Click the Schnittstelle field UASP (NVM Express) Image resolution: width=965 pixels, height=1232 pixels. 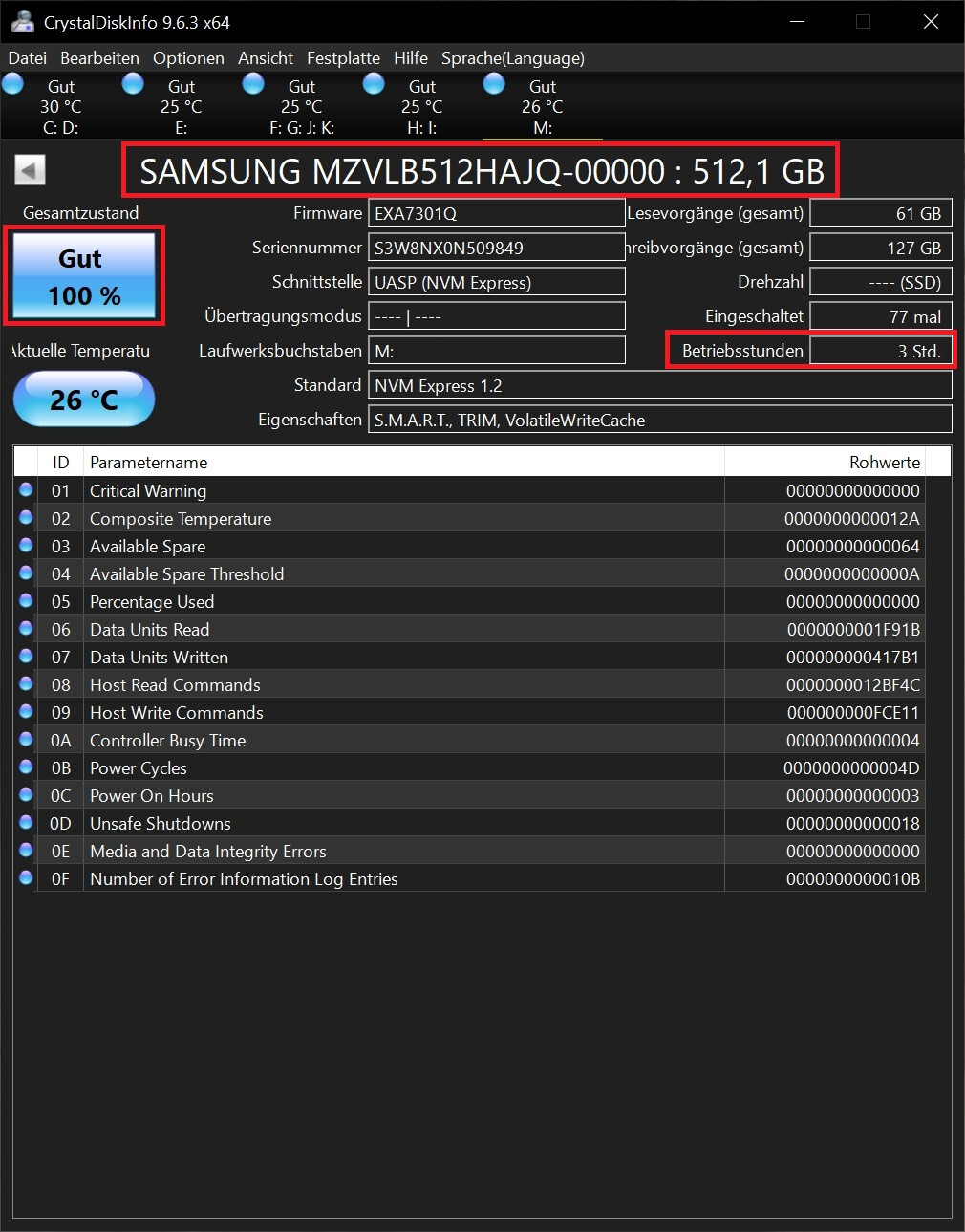click(x=497, y=282)
